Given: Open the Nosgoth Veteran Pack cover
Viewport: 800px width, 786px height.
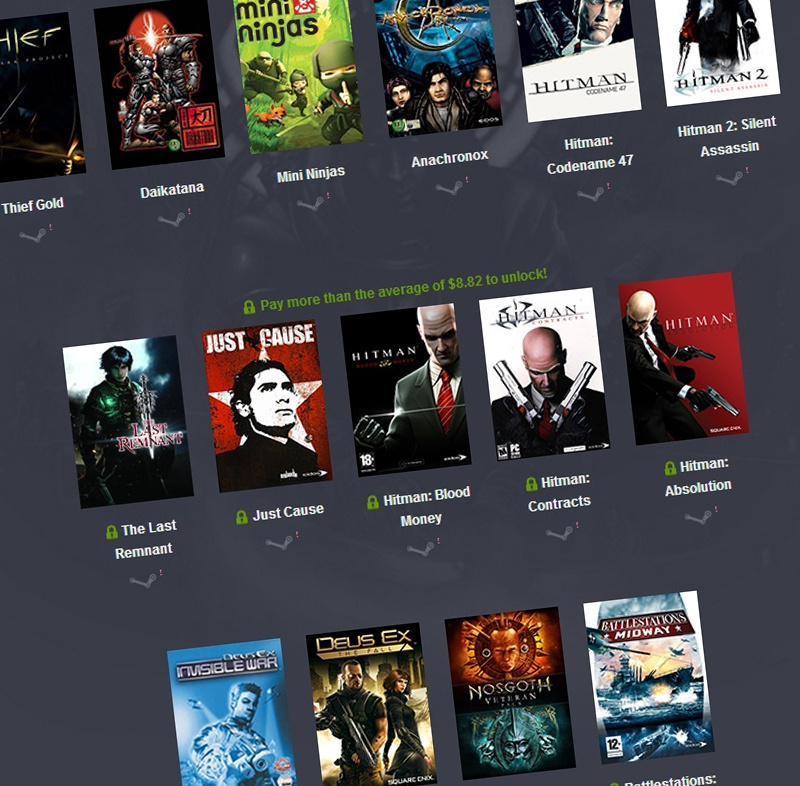Looking at the screenshot, I should pyautogui.click(x=510, y=693).
